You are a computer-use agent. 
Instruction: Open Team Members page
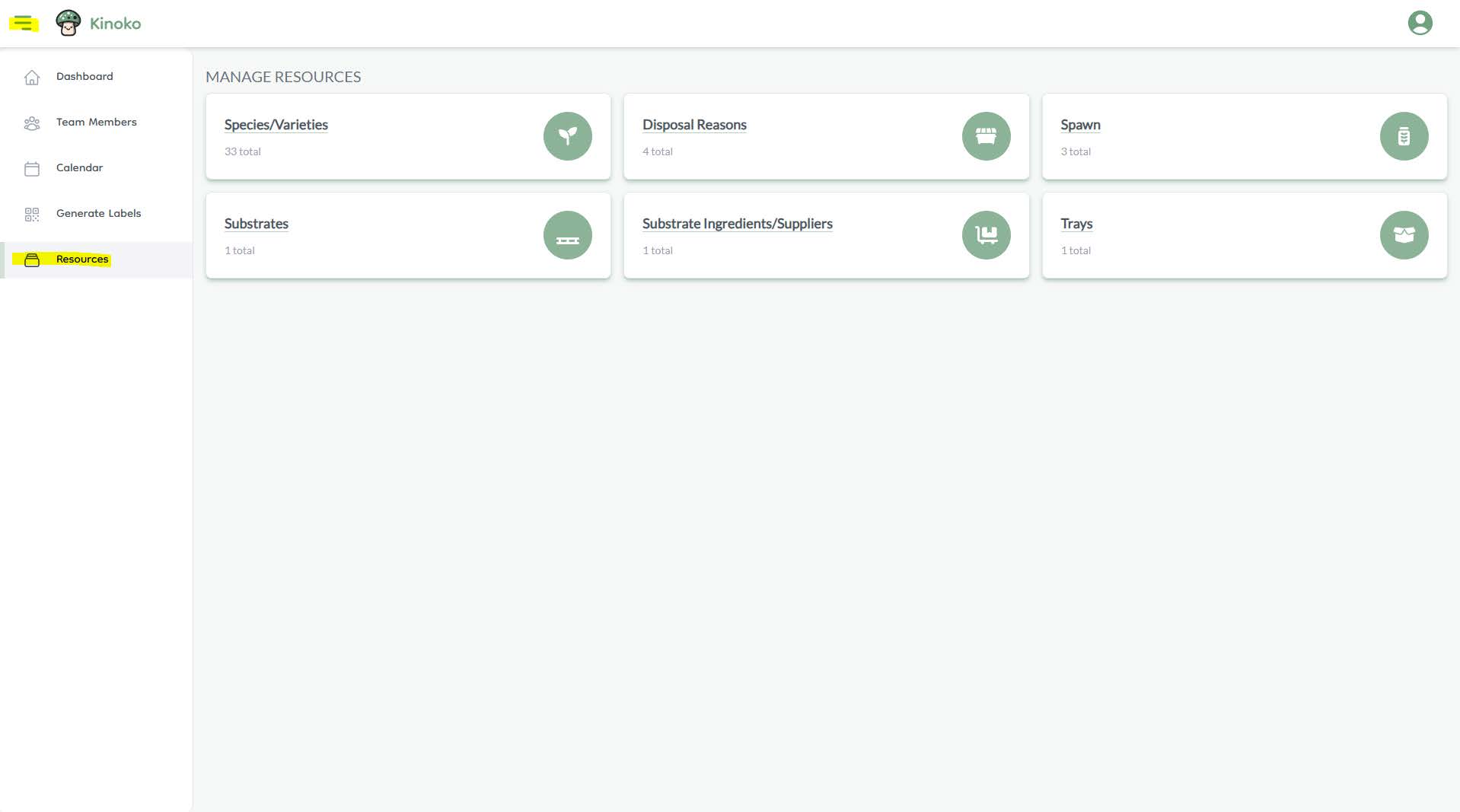pos(96,123)
